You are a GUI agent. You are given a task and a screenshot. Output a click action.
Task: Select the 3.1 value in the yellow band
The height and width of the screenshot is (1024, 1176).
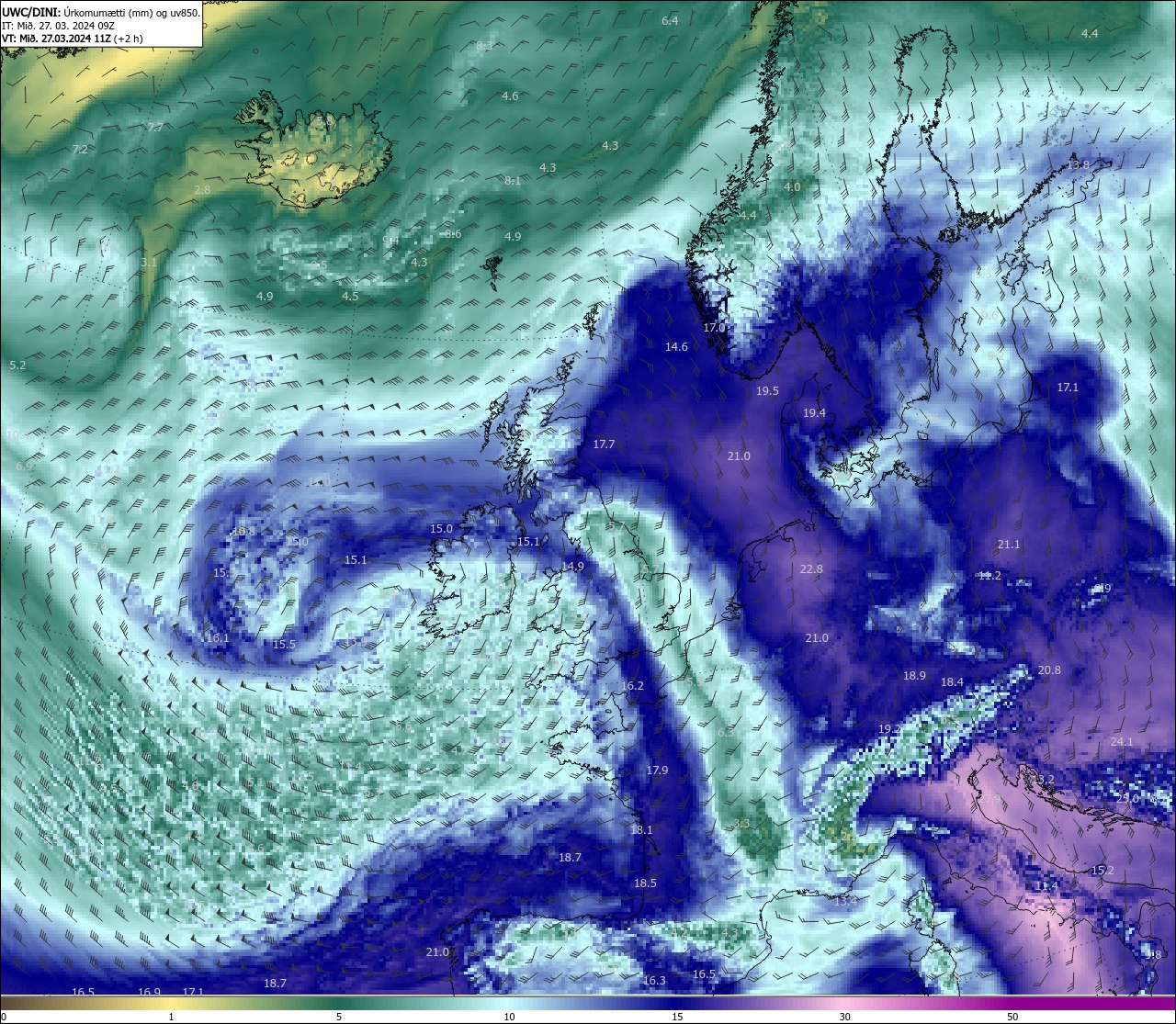coord(149,263)
